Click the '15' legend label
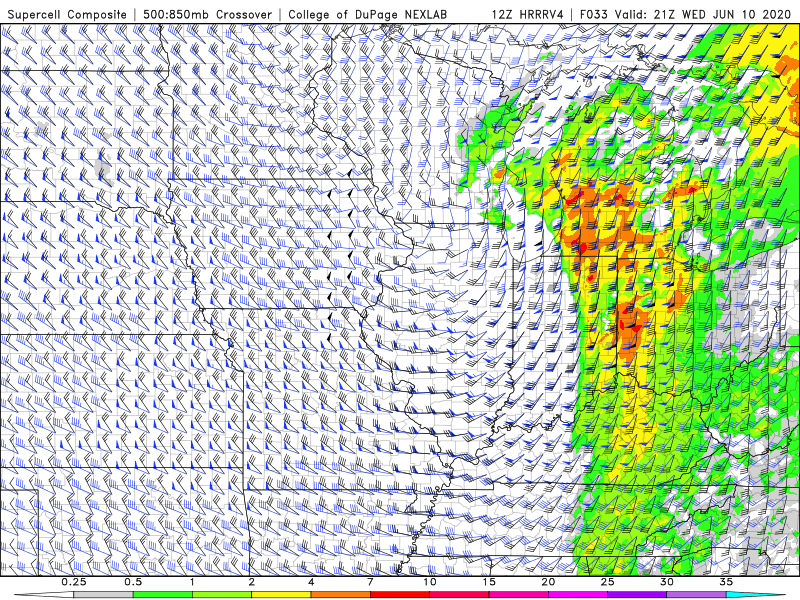 point(489,582)
